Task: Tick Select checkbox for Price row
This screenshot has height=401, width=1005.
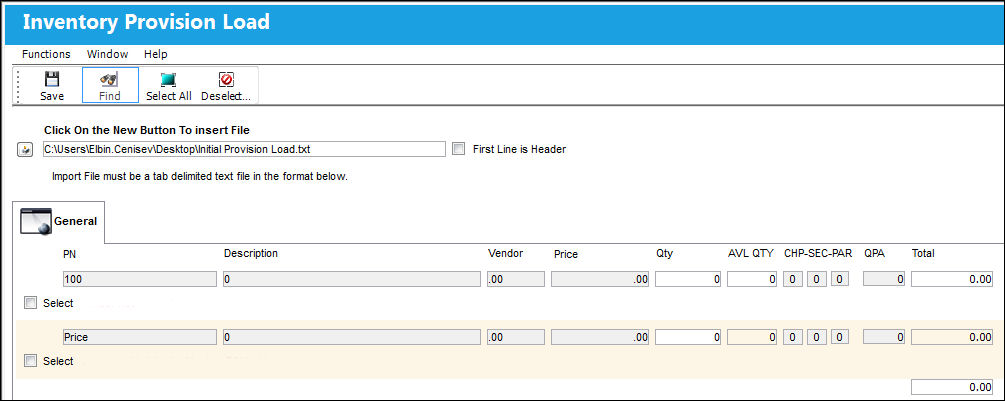Action: click(x=30, y=361)
